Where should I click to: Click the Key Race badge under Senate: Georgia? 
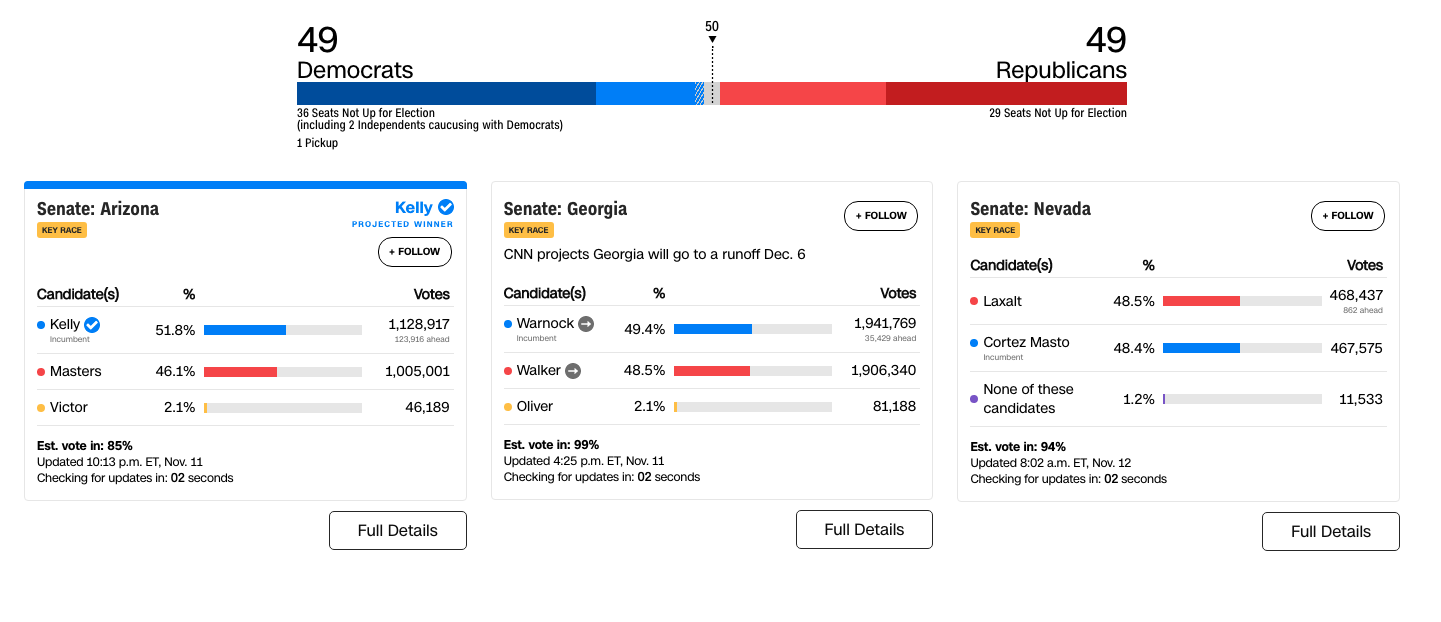[x=528, y=230]
